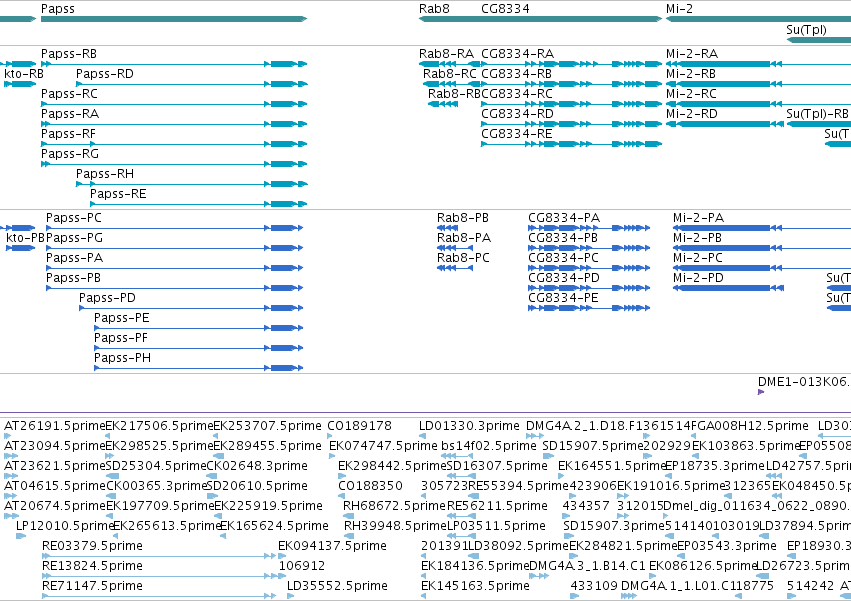Open EST entry CO188350

370,486
